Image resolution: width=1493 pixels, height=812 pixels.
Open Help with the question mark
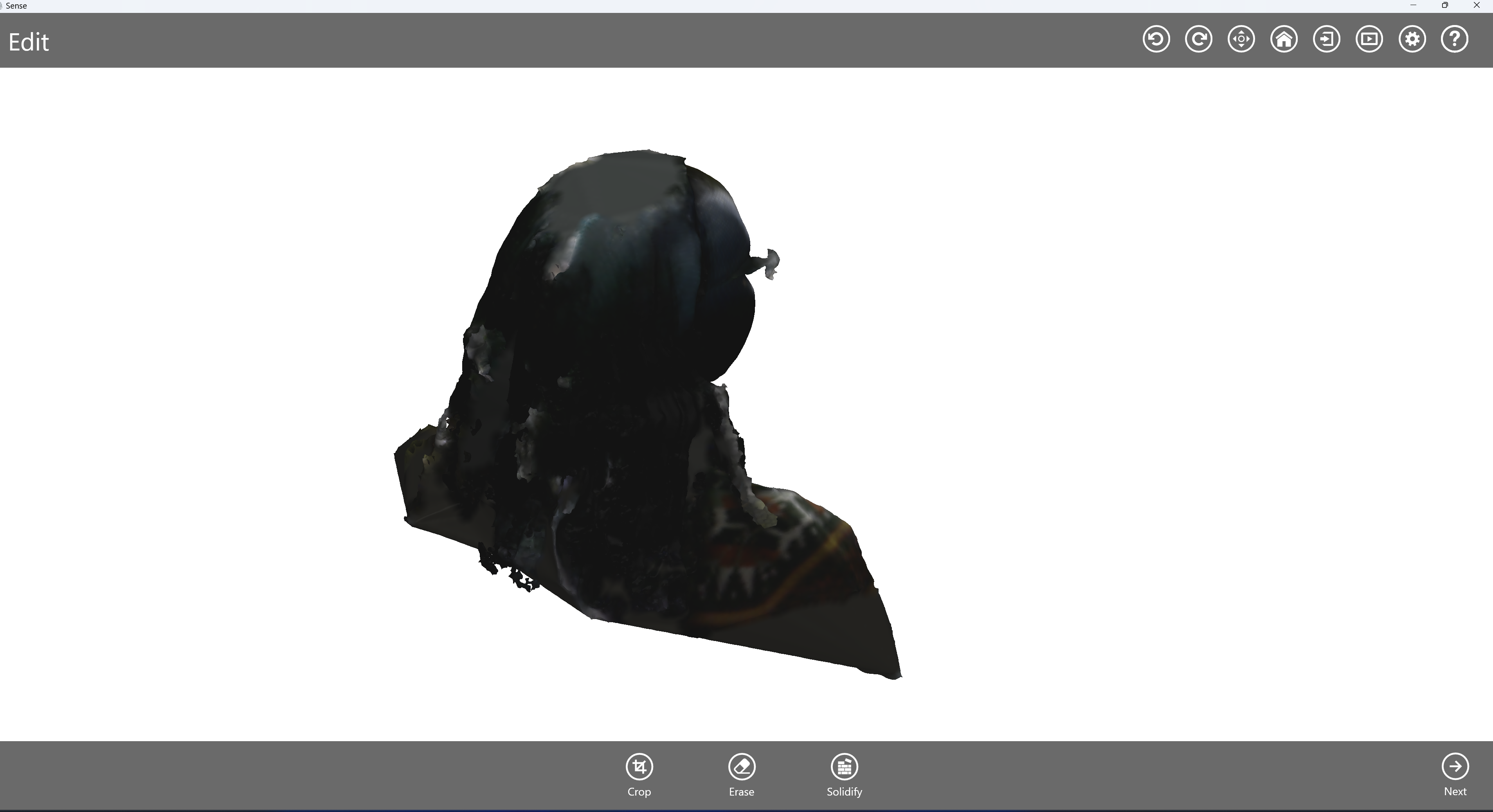click(x=1454, y=40)
